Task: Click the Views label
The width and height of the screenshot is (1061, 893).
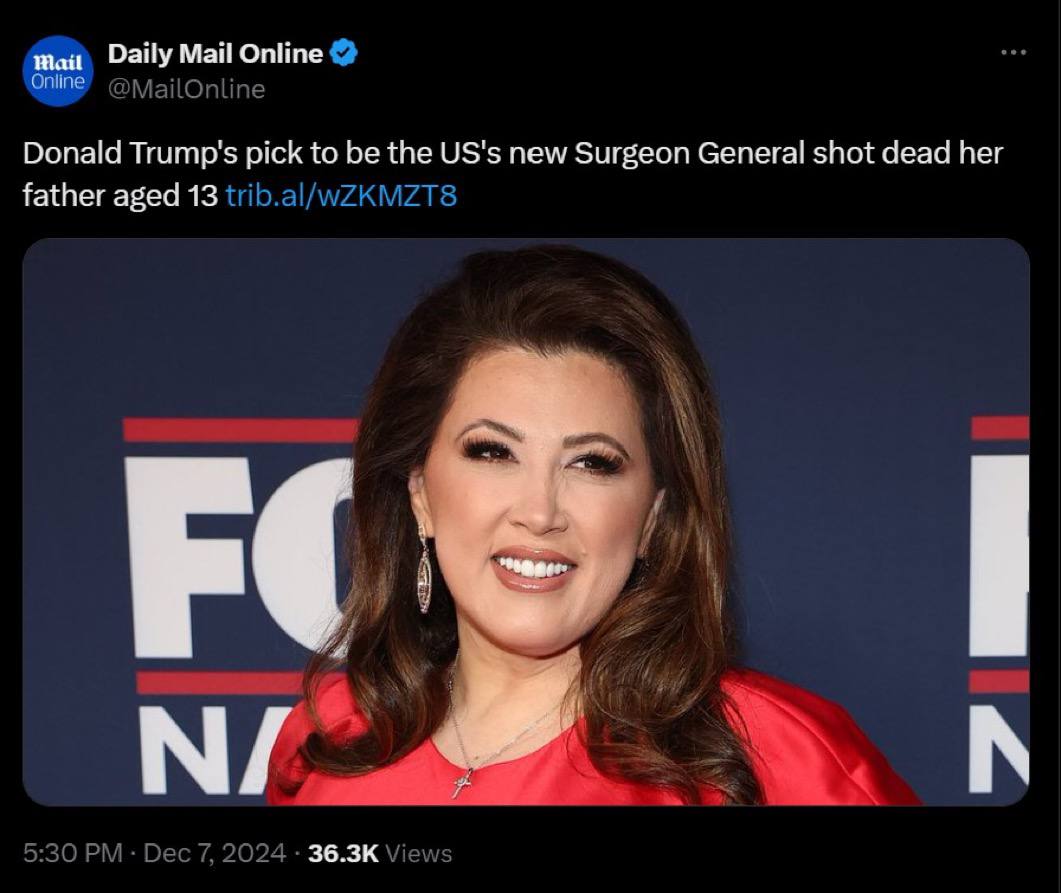Action: [x=418, y=854]
